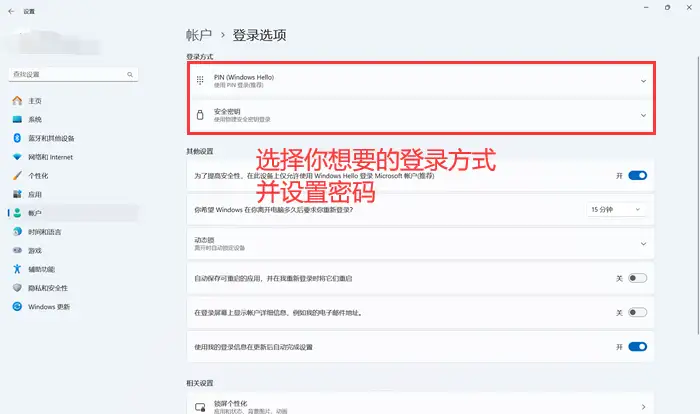Click the Windows 更新 sync icon
The height and width of the screenshot is (414, 700).
(x=17, y=306)
